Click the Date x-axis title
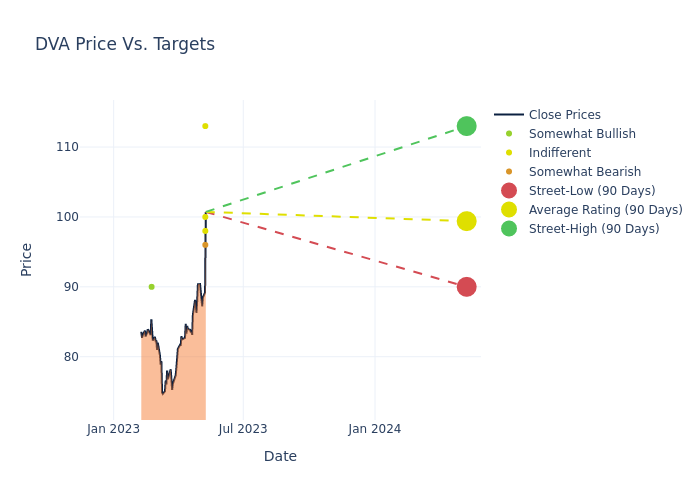The width and height of the screenshot is (700, 500). 280,457
